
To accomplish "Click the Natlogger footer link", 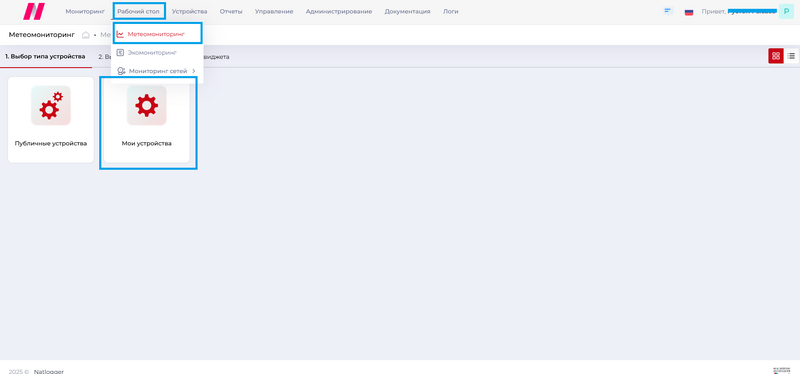I will pos(49,371).
